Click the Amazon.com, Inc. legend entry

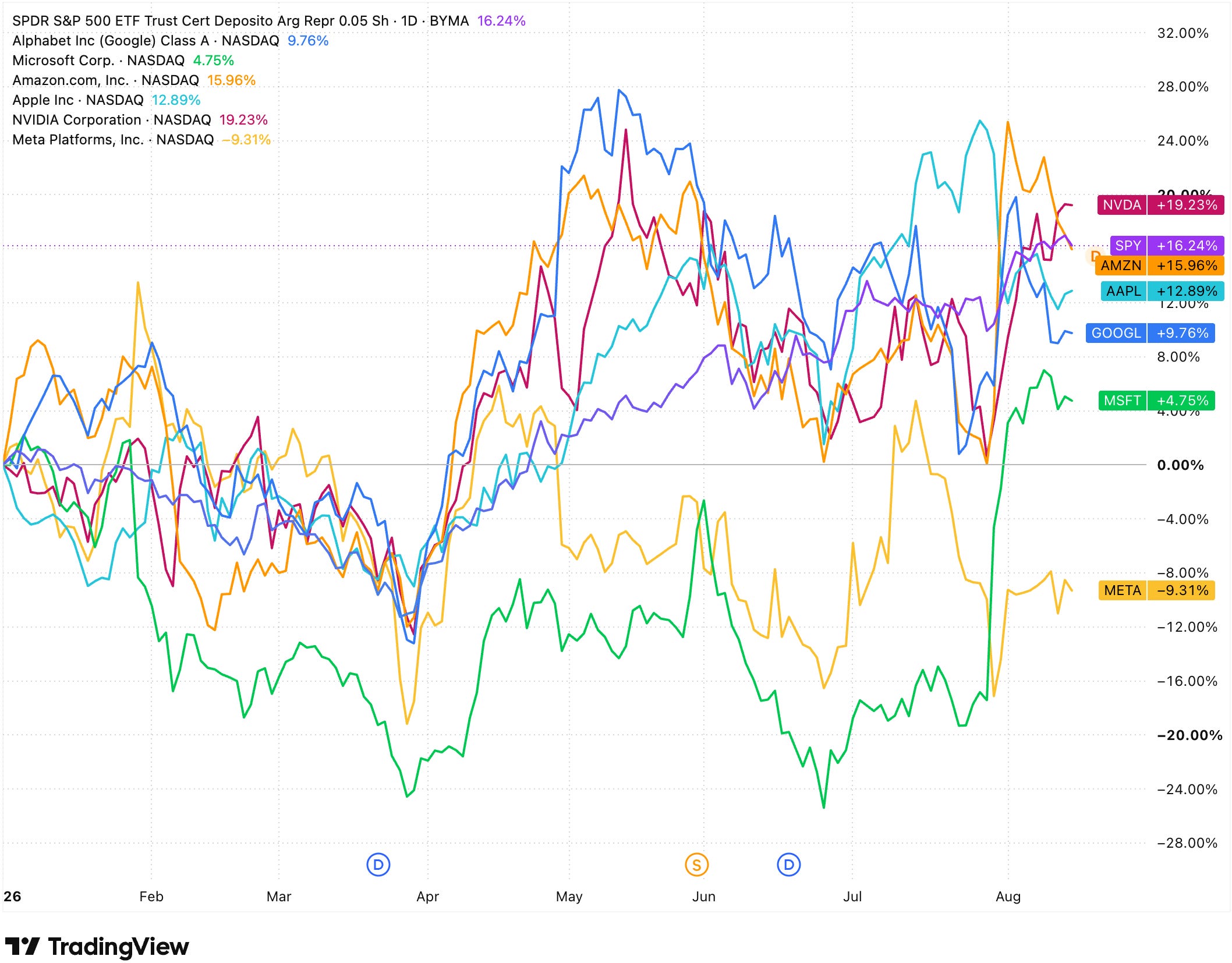(105, 80)
